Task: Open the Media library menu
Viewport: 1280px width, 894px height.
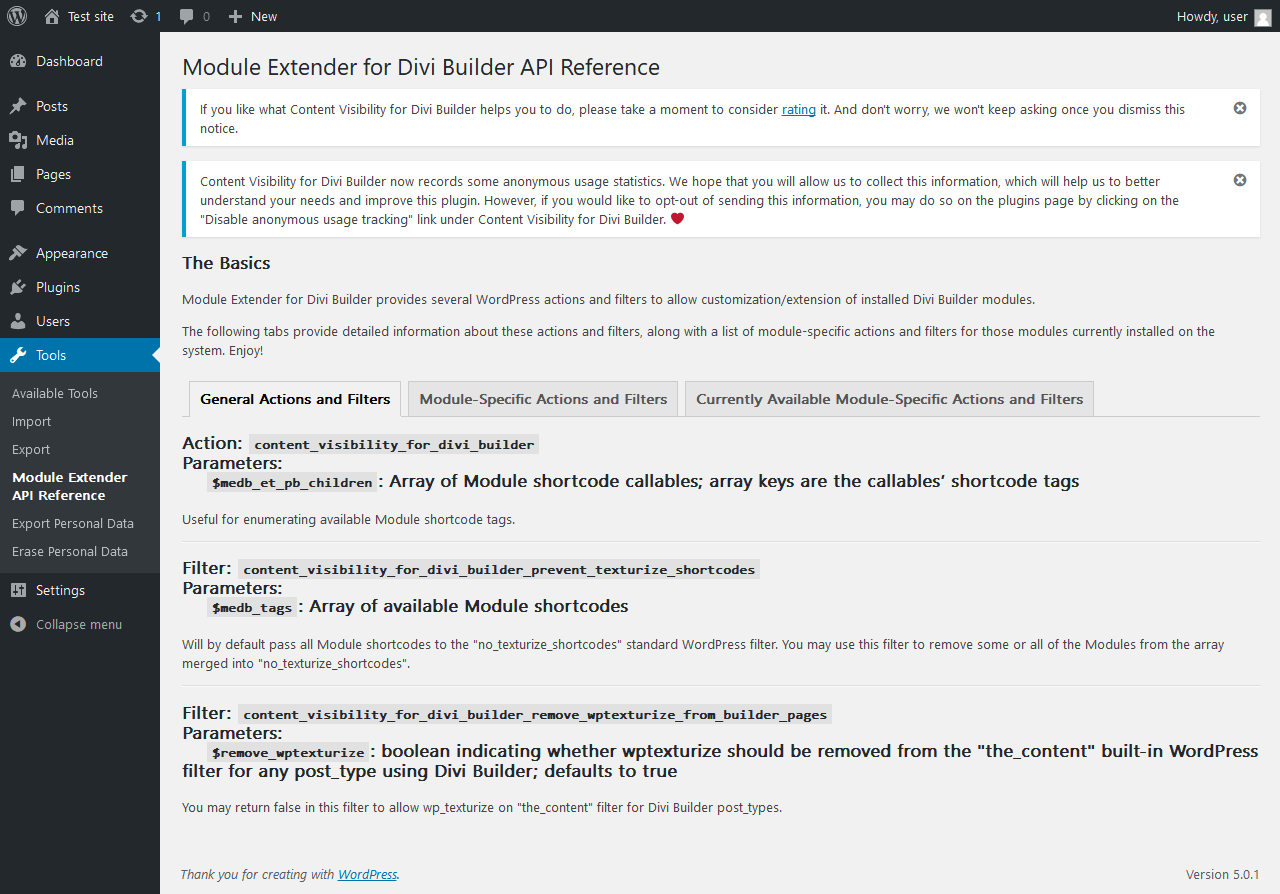Action: [x=80, y=140]
